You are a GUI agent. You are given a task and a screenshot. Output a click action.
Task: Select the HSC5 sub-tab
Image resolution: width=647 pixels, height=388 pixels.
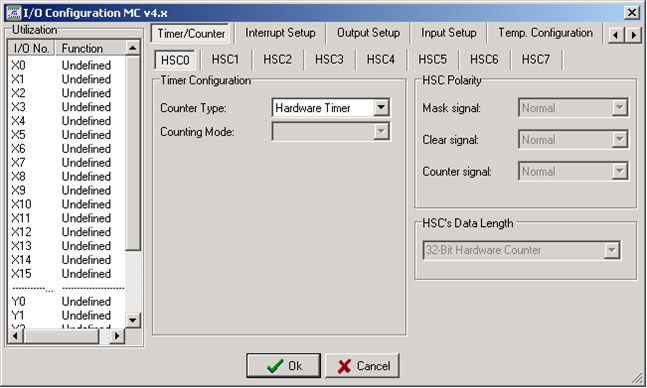coord(432,59)
